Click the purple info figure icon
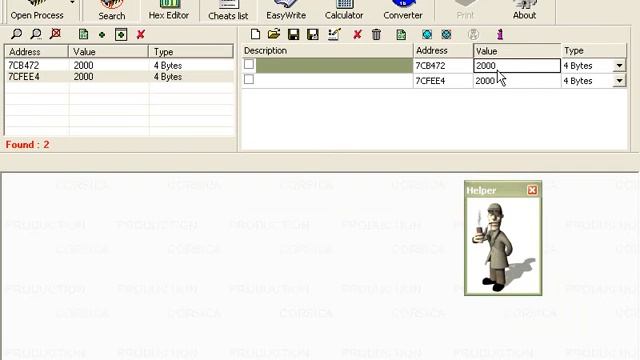This screenshot has height=360, width=640. (500, 35)
